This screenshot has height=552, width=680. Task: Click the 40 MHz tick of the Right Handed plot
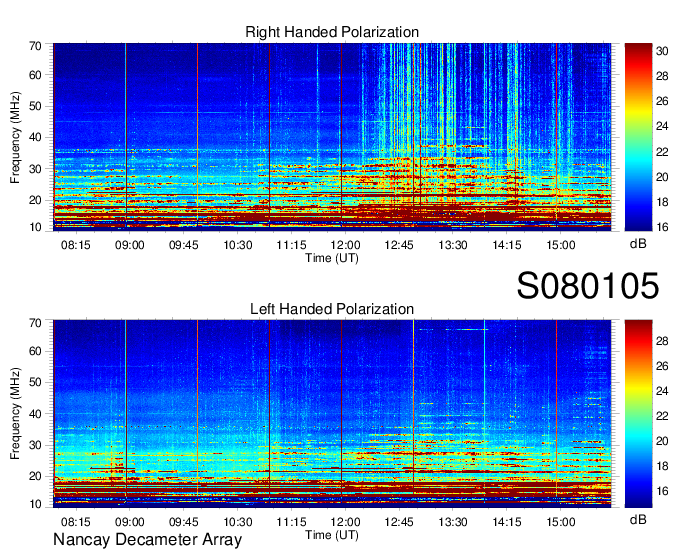35,137
